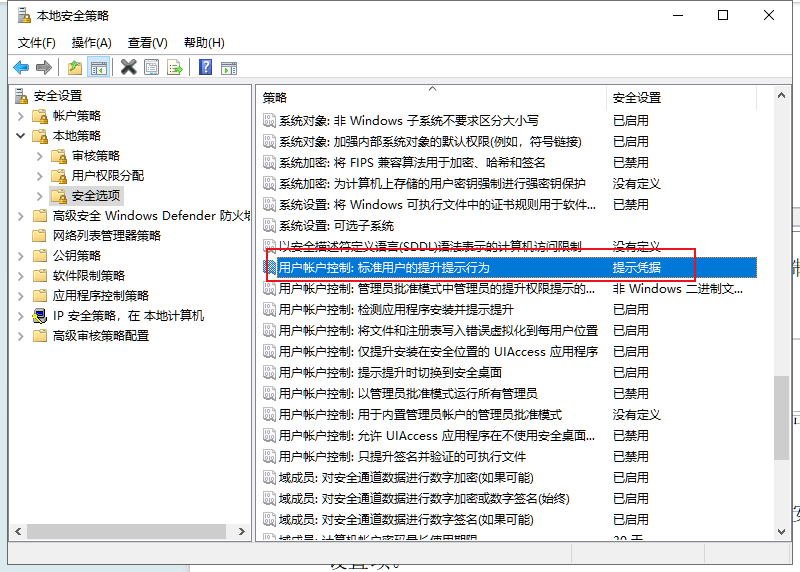Select 用户帐户控制: 将文件和注册表写入错误虚拟化到每用户位置

[x=438, y=330]
